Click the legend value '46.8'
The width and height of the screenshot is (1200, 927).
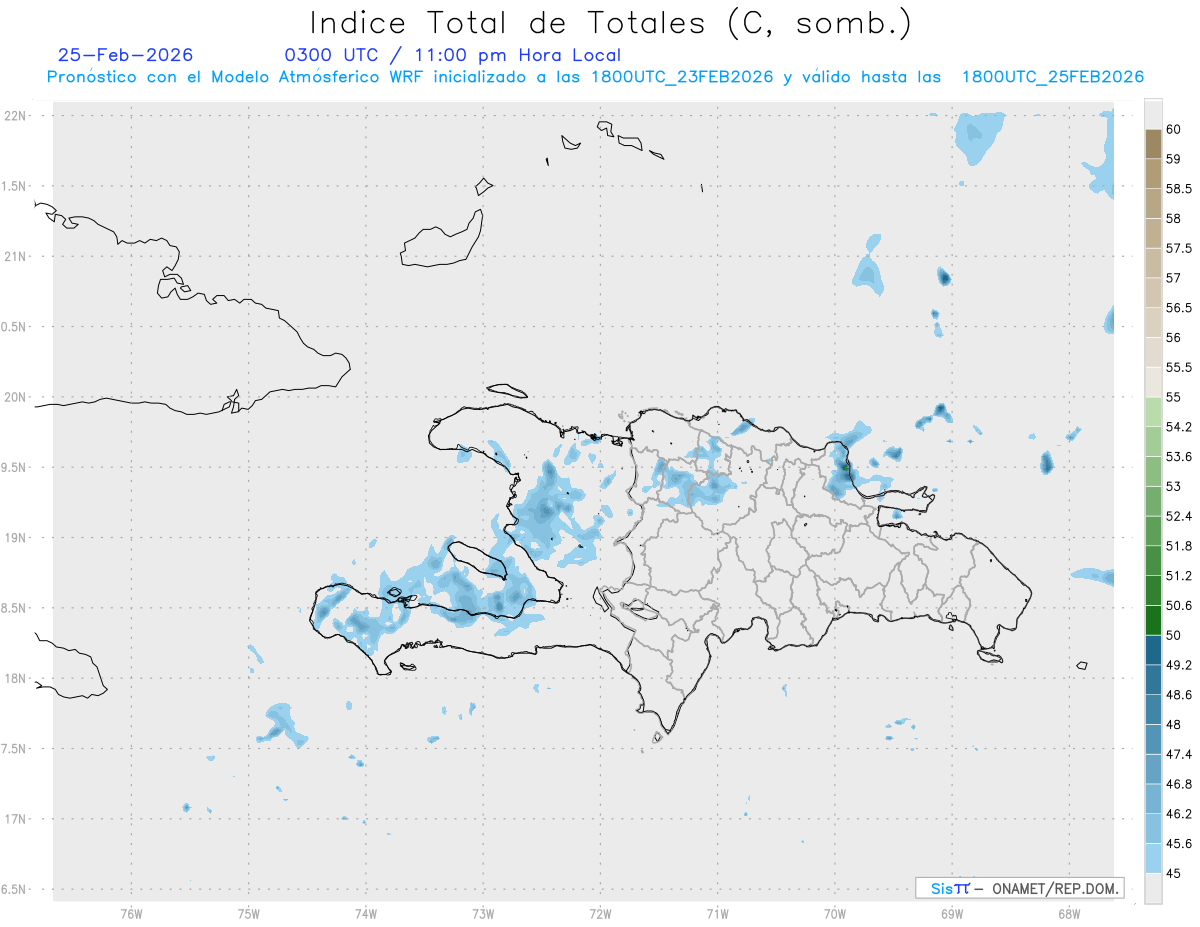coord(1179,784)
